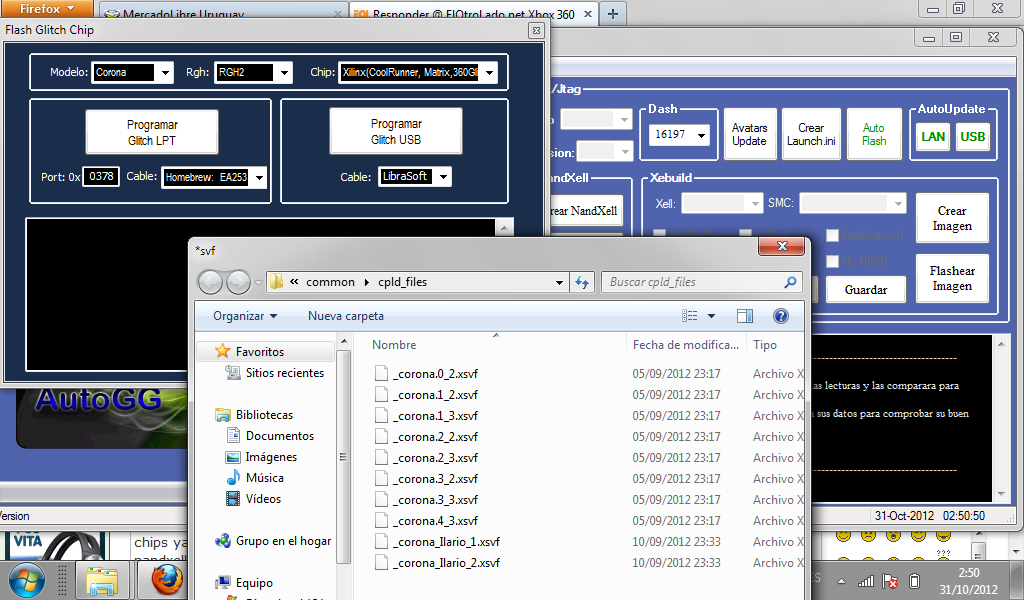This screenshot has width=1024, height=600.
Task: Click the Windows Start orb
Action: coord(27,580)
